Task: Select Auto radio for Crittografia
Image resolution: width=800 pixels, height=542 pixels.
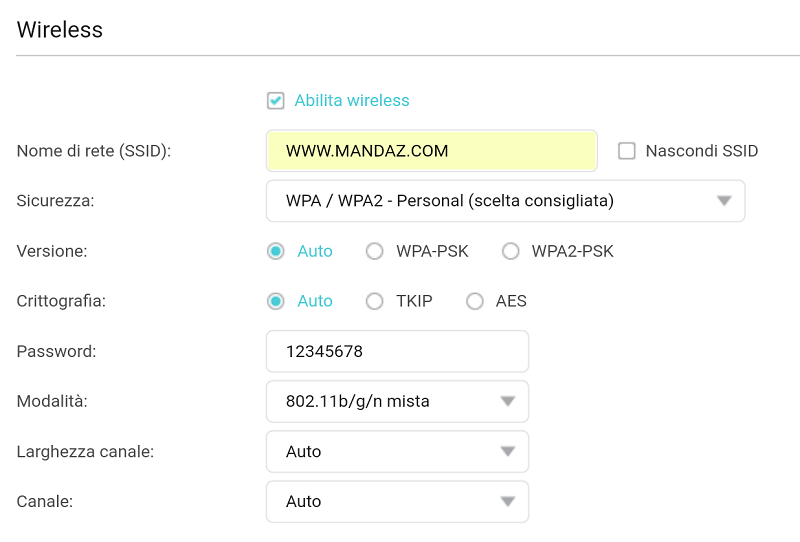Action: click(276, 301)
